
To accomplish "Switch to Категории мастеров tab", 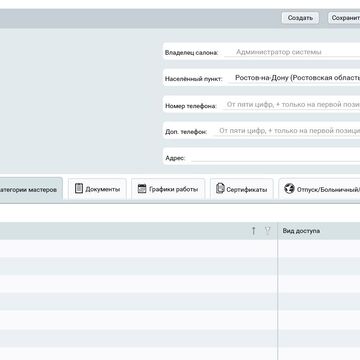I will (x=31, y=189).
